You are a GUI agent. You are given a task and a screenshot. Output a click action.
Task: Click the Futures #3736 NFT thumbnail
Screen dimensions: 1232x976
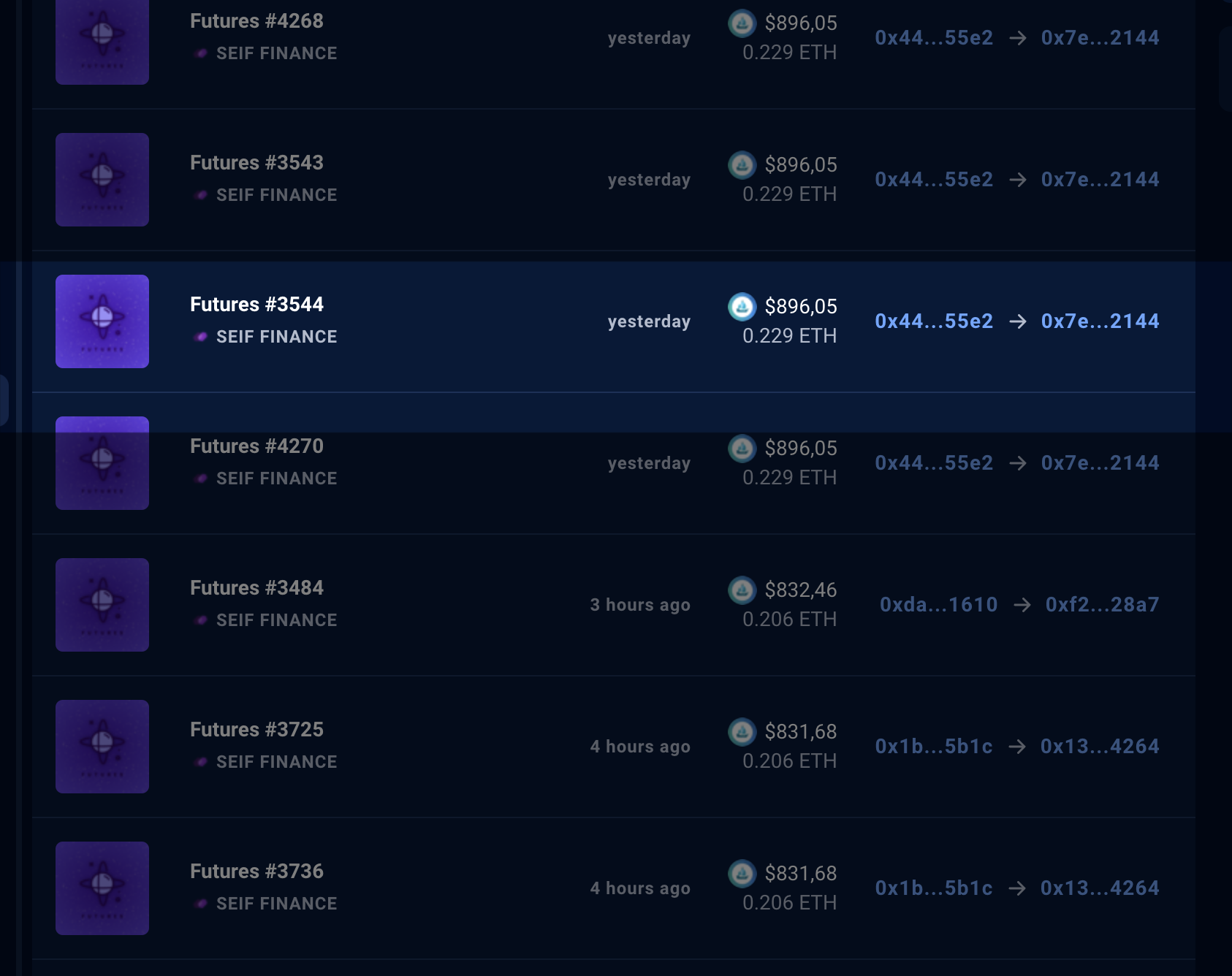coord(102,888)
